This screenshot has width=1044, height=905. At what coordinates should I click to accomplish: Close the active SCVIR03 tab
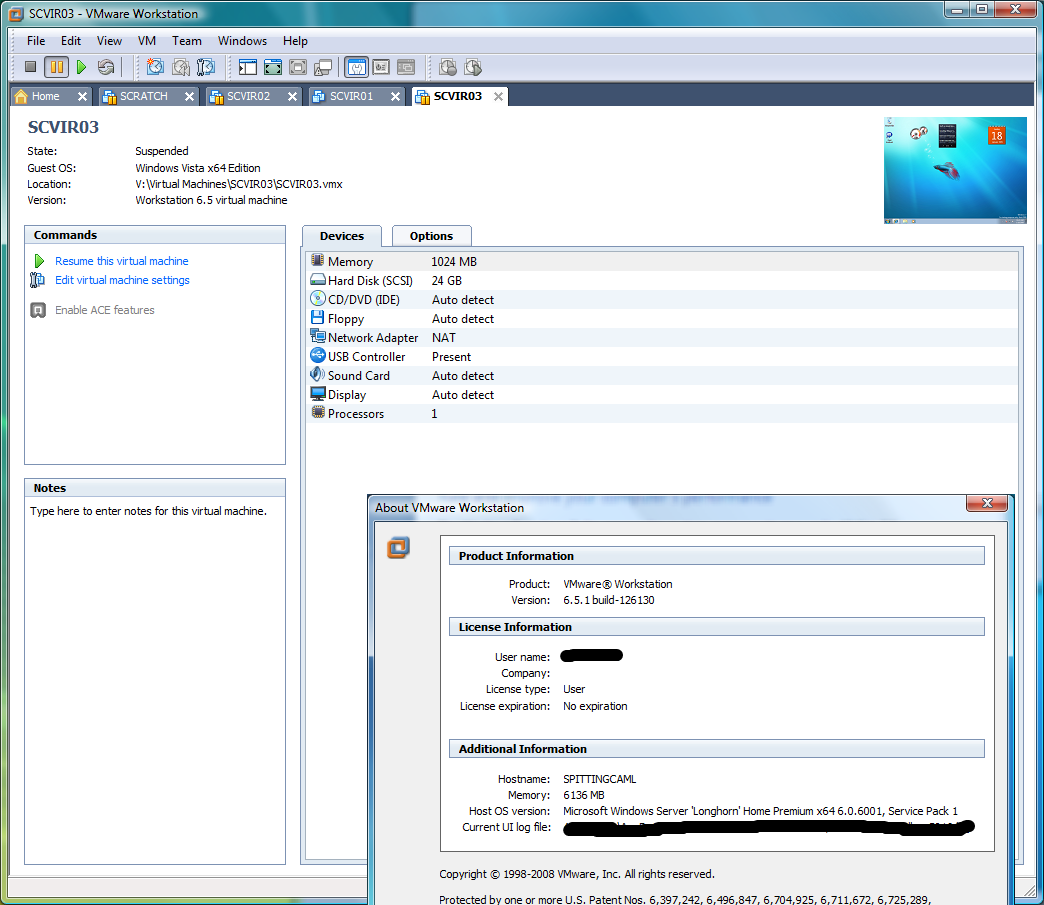point(498,97)
